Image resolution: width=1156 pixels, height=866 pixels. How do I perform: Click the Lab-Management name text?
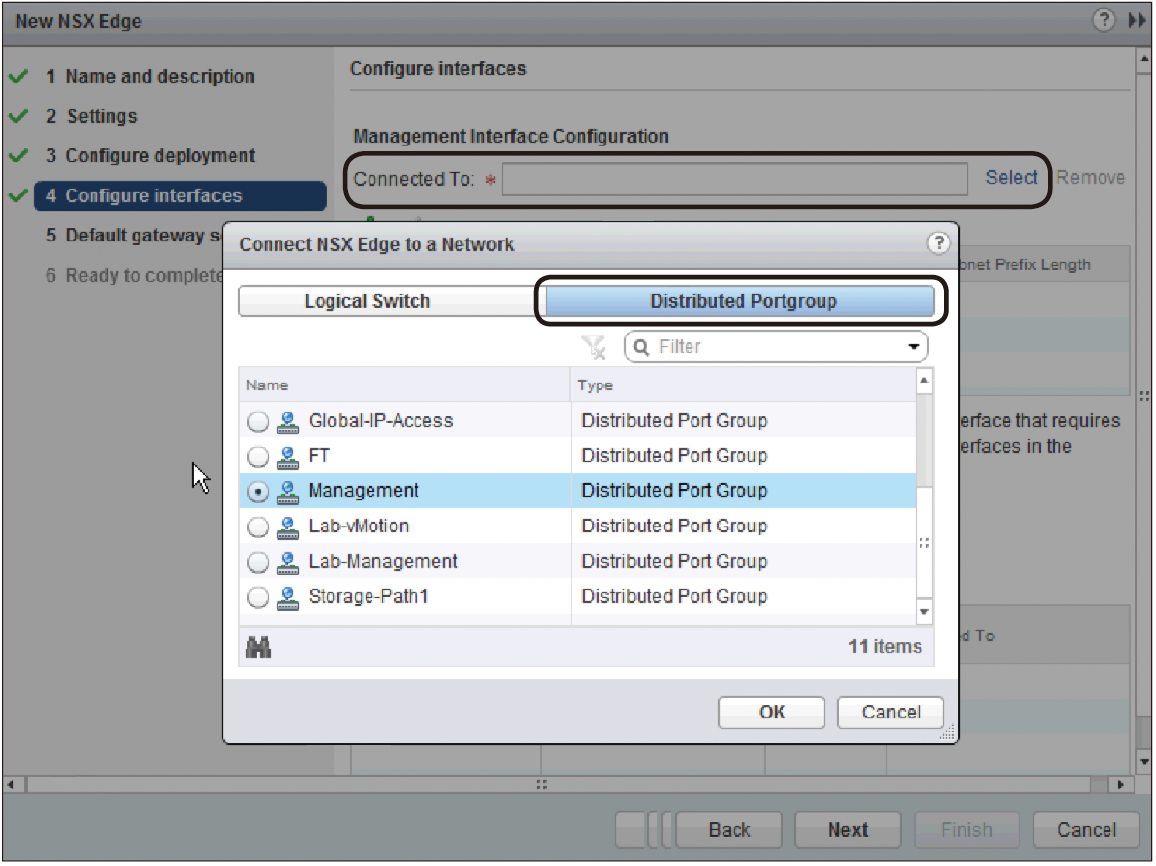(383, 562)
